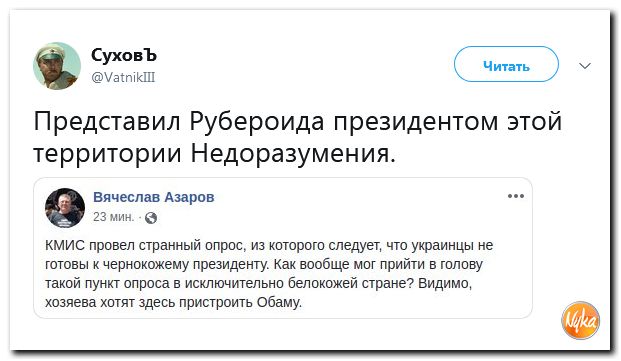Click the orange Nyka logo watermark

(x=581, y=320)
